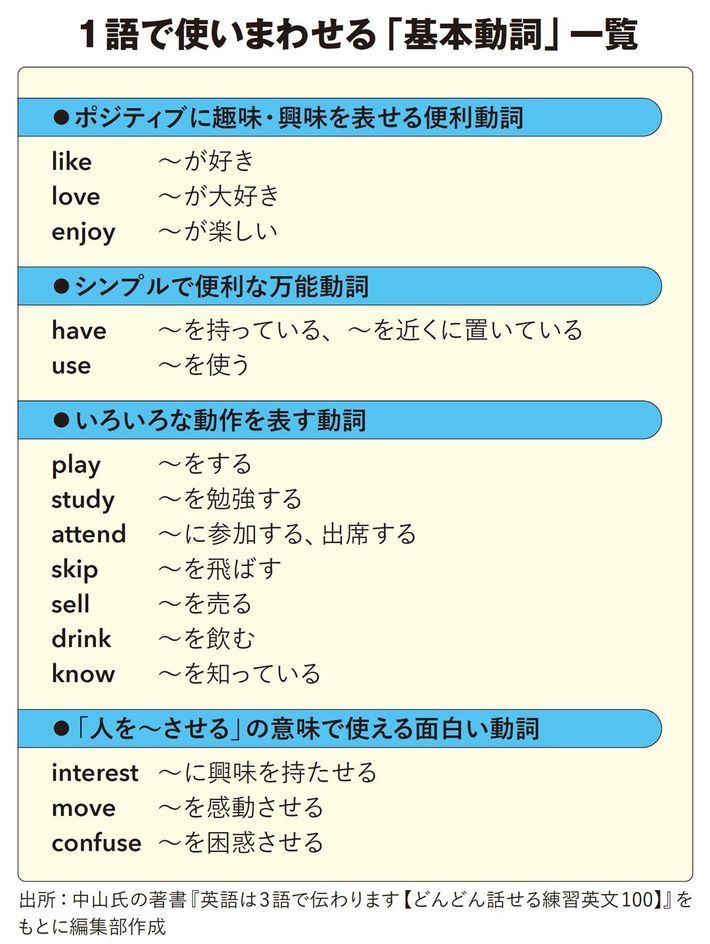Click the word 'use'

pos(71,365)
